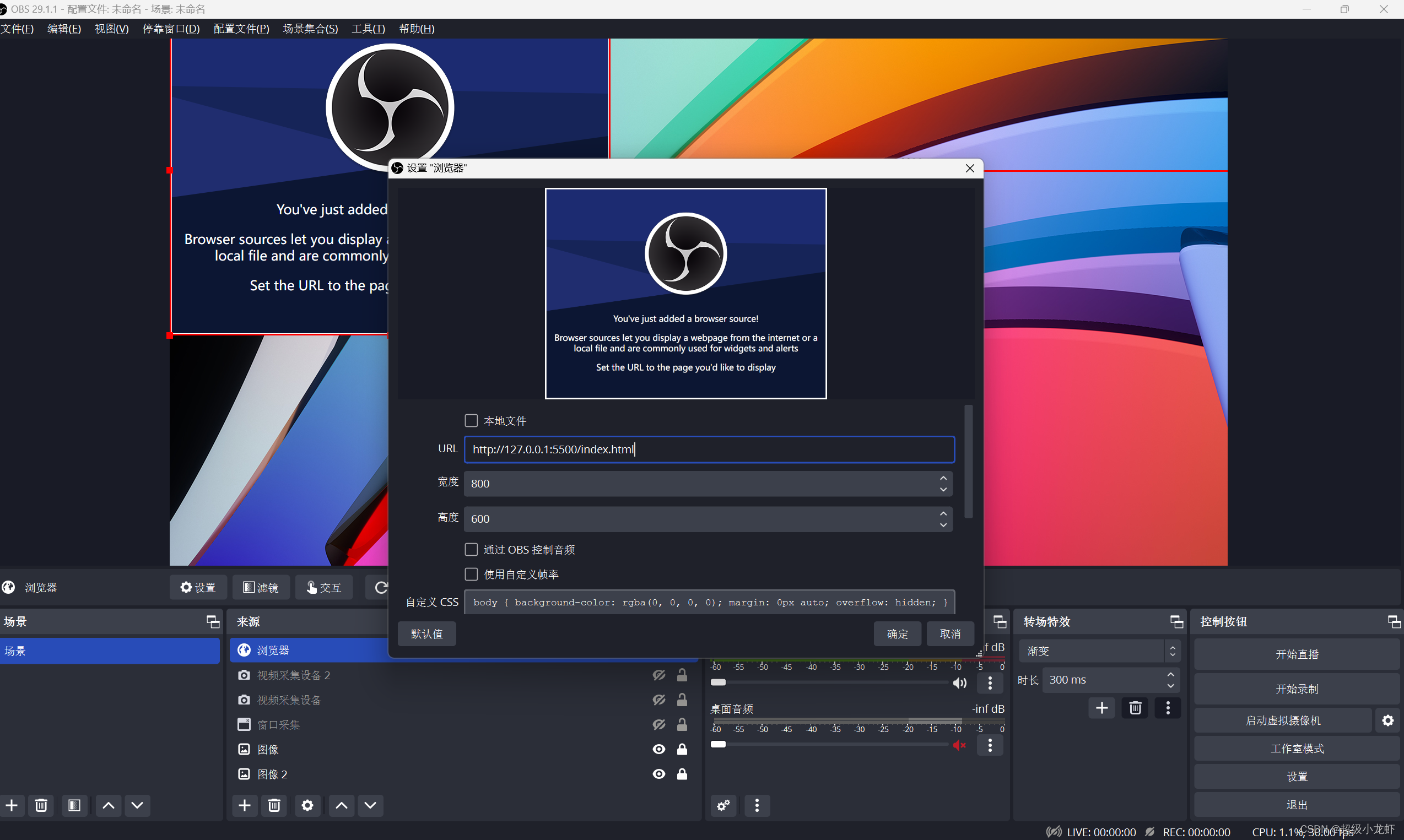Open the 文件(F) menu
The height and width of the screenshot is (840, 1404).
(x=17, y=29)
